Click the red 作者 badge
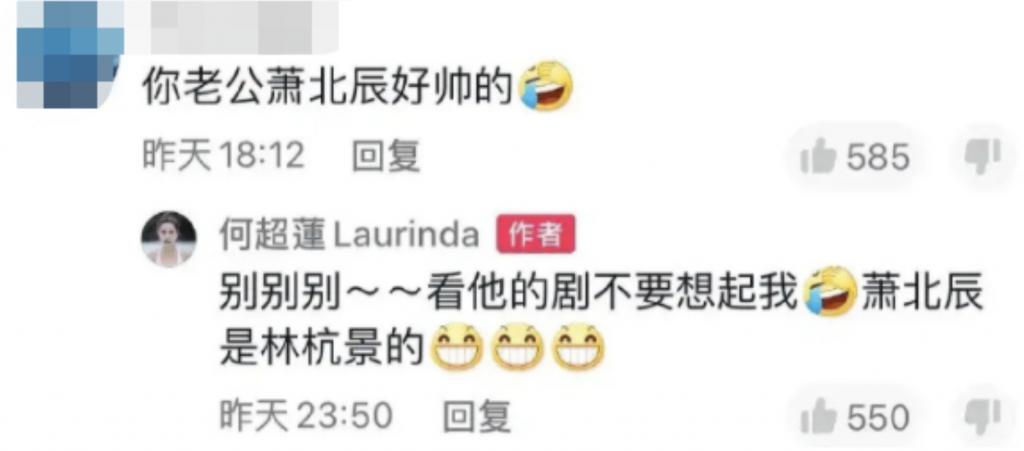 tap(536, 234)
